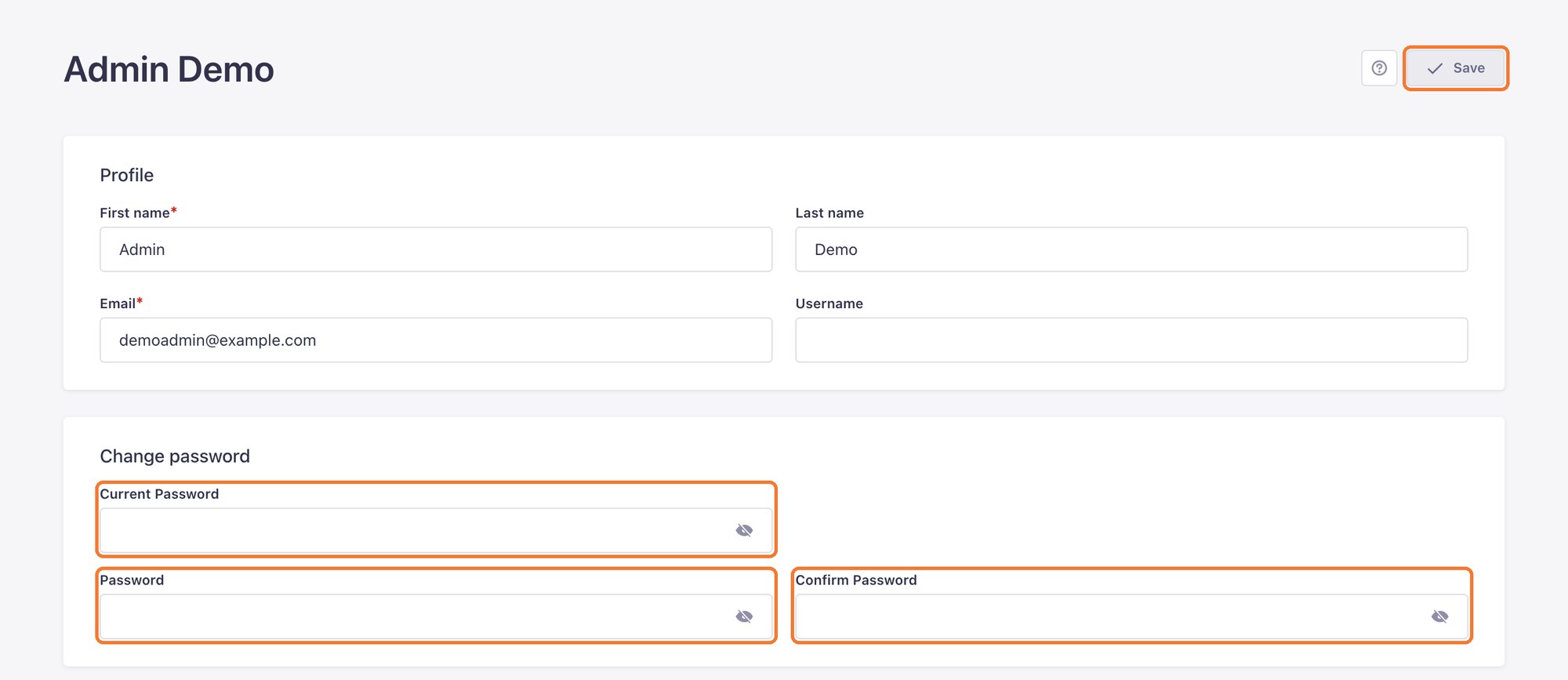This screenshot has height=680, width=1568.
Task: Save the admin profile changes
Action: (x=1455, y=68)
